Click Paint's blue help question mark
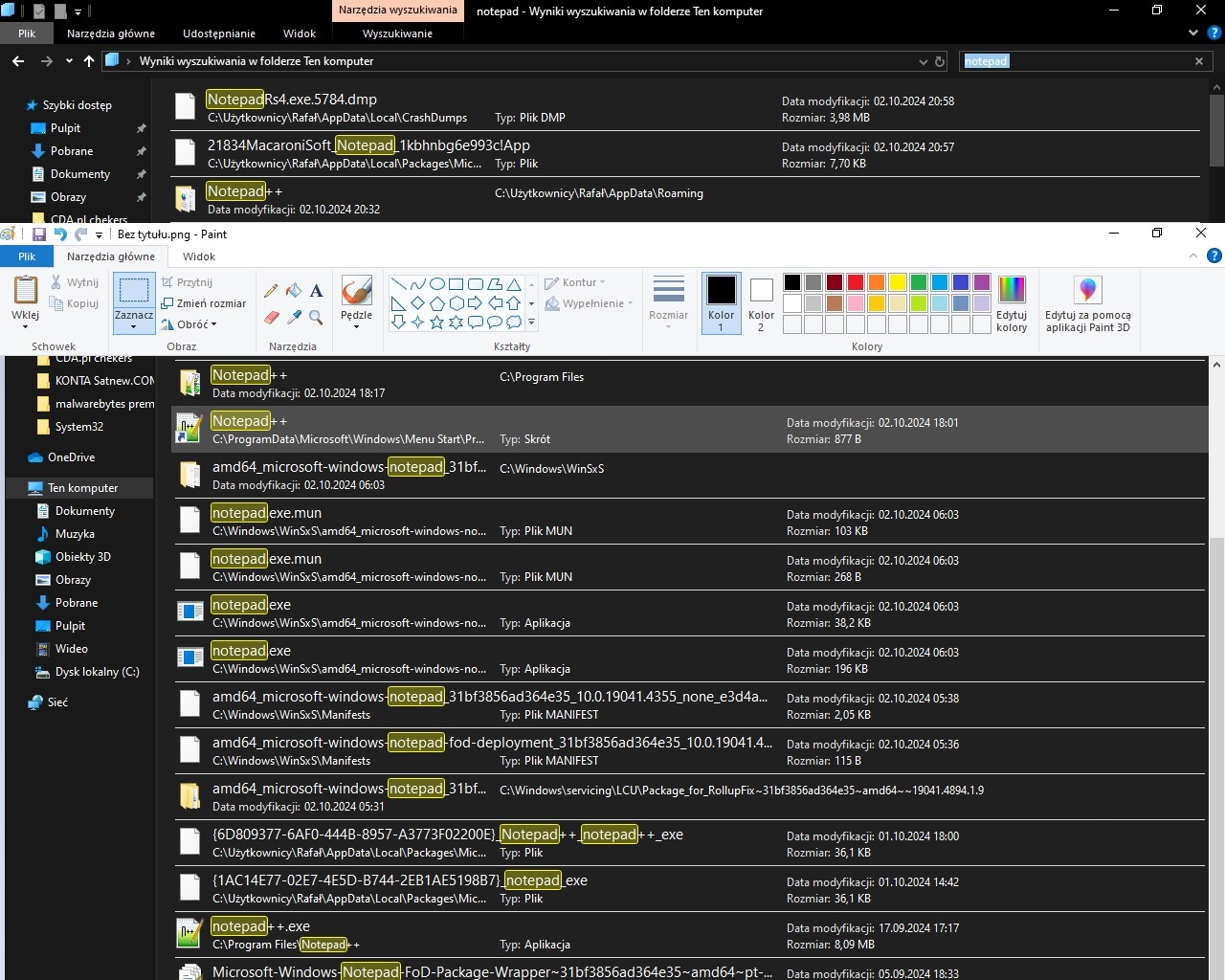 coord(1214,256)
